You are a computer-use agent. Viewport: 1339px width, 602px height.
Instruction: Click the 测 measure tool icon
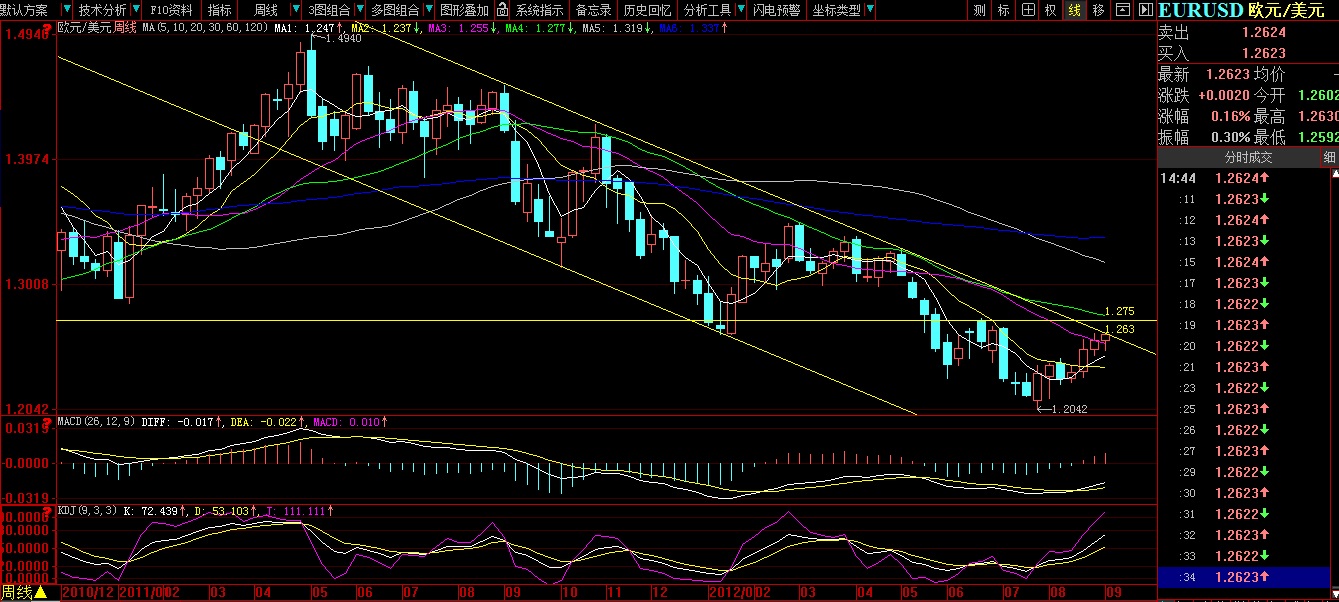(979, 10)
